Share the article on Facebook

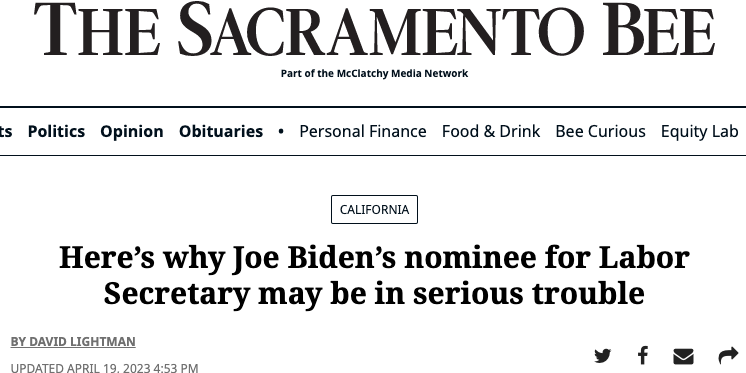pos(643,355)
